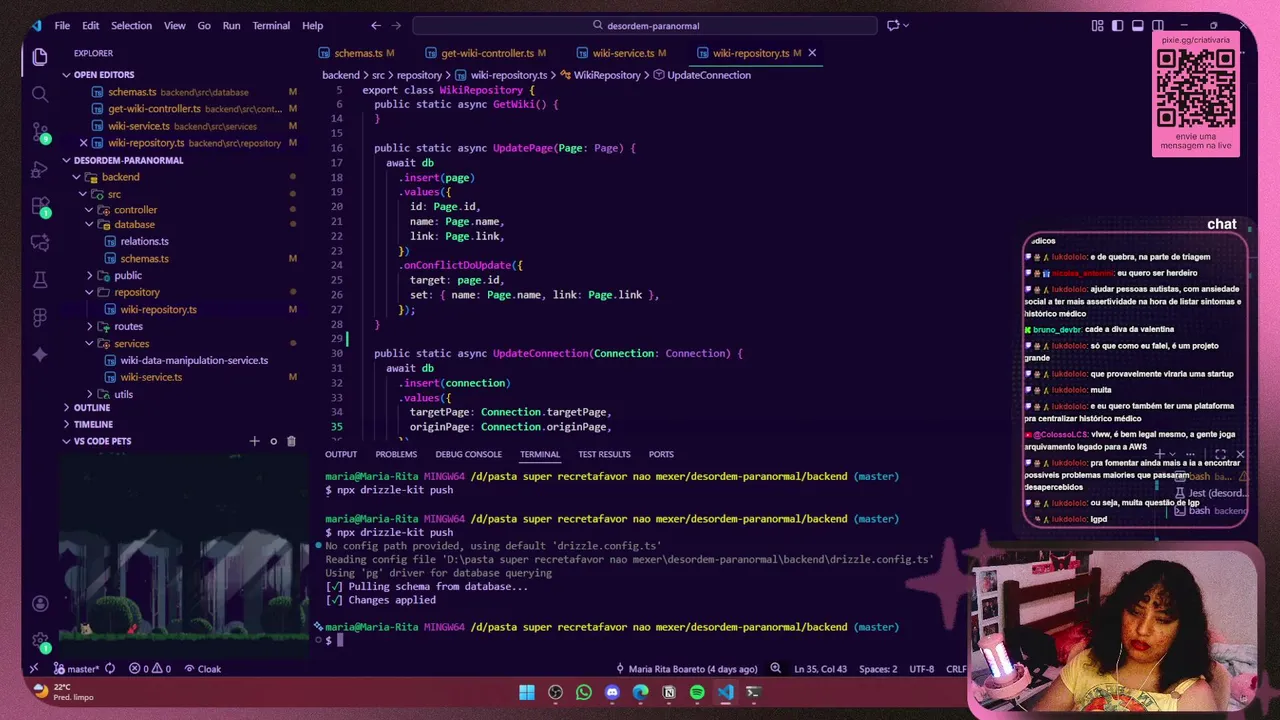The height and width of the screenshot is (720, 1280).
Task: Add a new pet in VS Code Pets
Action: (x=254, y=441)
